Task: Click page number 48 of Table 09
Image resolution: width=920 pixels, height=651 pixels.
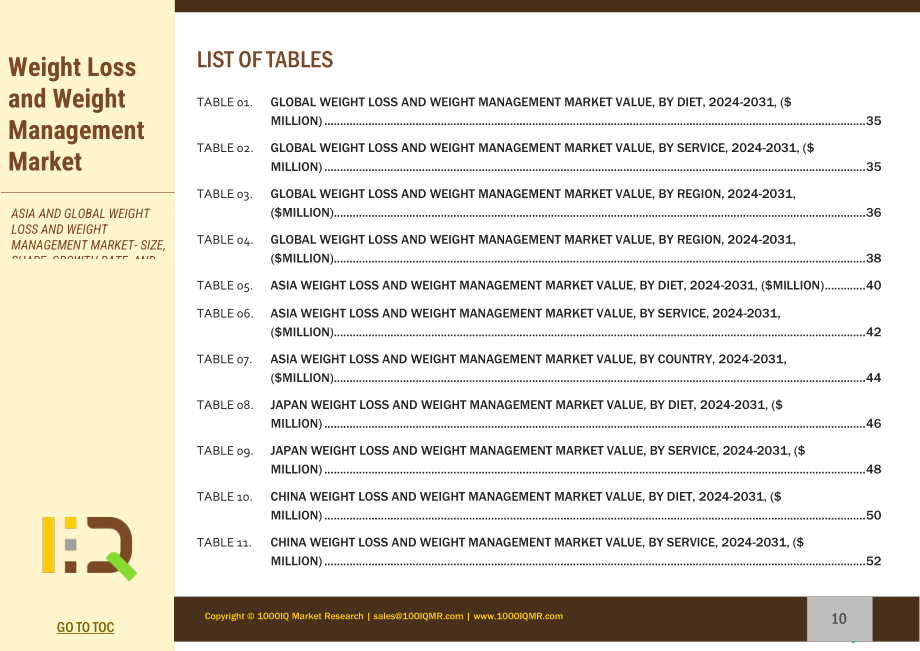Action: (874, 469)
